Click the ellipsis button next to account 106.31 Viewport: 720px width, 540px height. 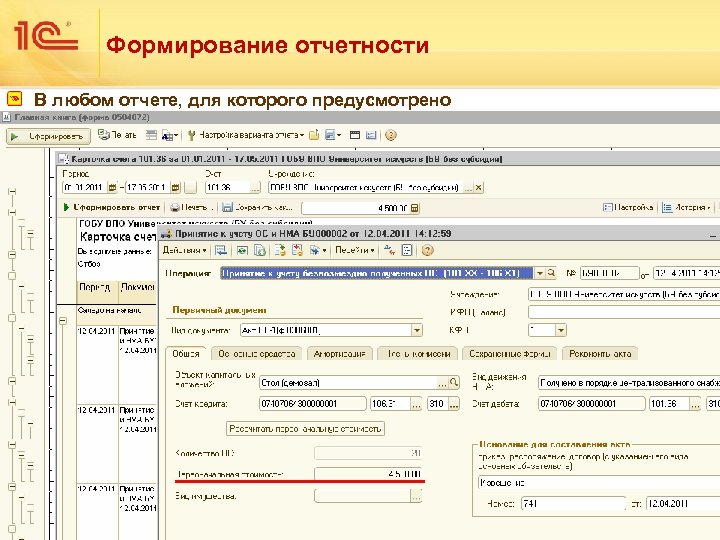pyautogui.click(x=416, y=404)
